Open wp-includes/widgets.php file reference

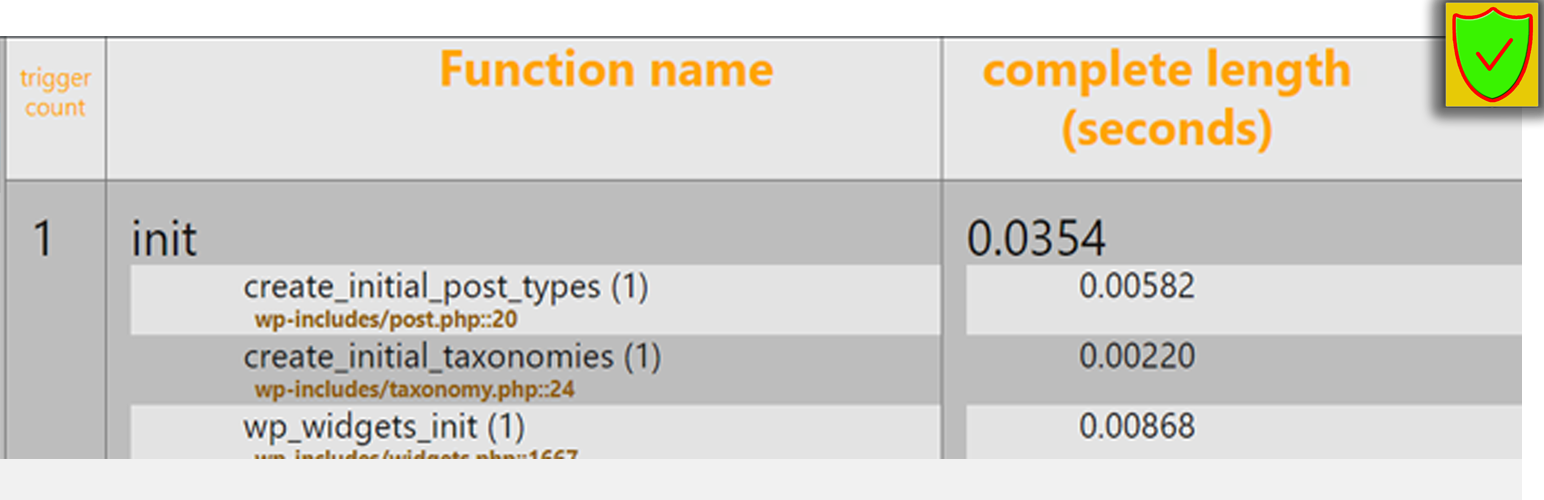416,456
